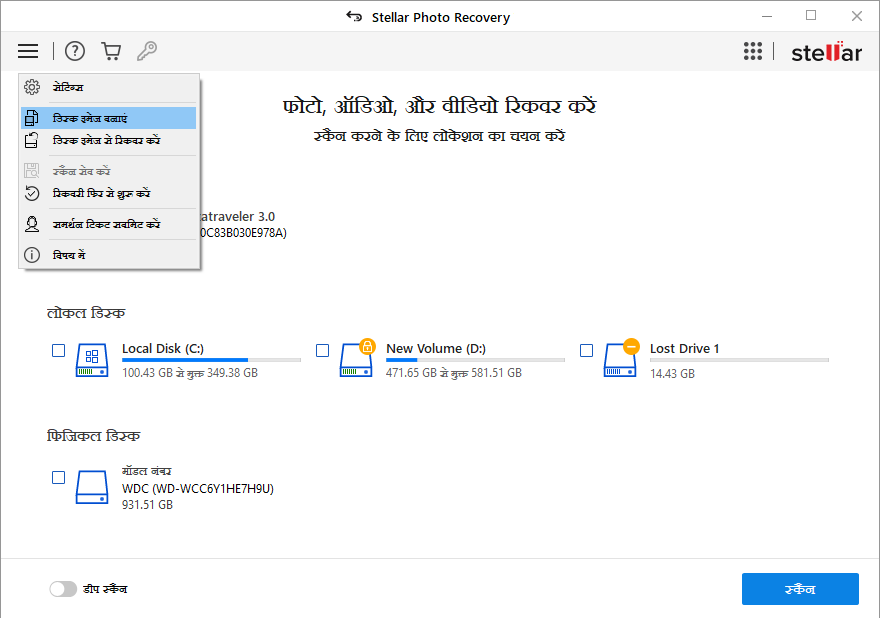Click the key activation icon
880x618 pixels.
click(147, 51)
